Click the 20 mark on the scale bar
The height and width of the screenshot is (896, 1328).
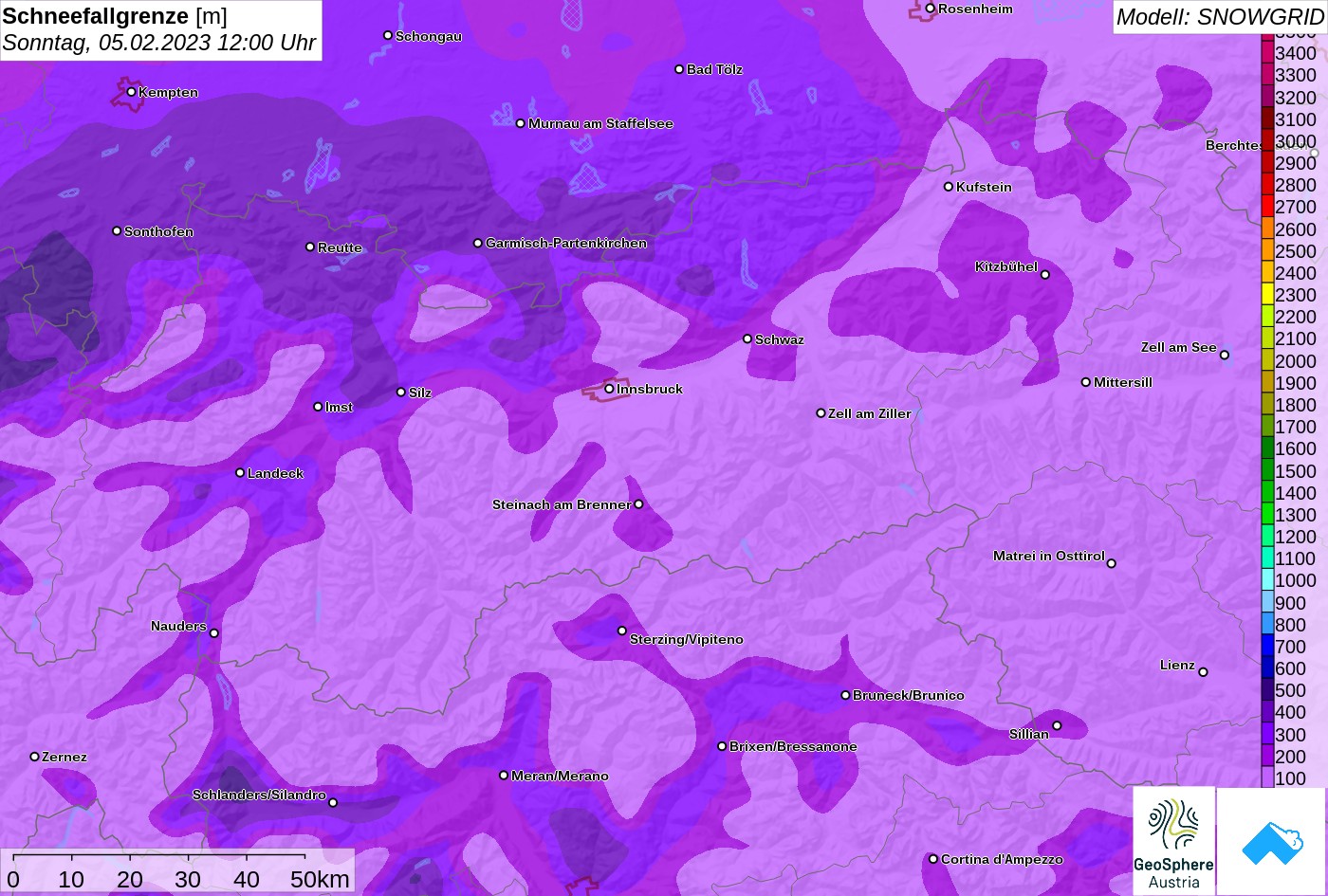coord(130,879)
